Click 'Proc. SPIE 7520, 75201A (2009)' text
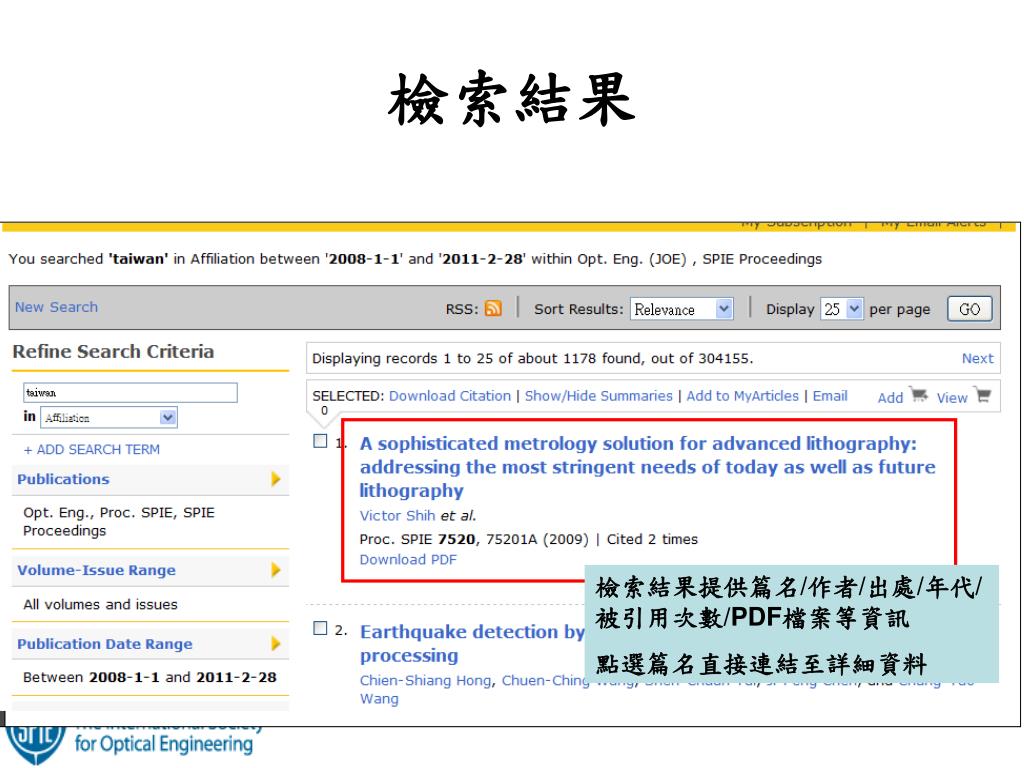1024x768 pixels. [473, 539]
